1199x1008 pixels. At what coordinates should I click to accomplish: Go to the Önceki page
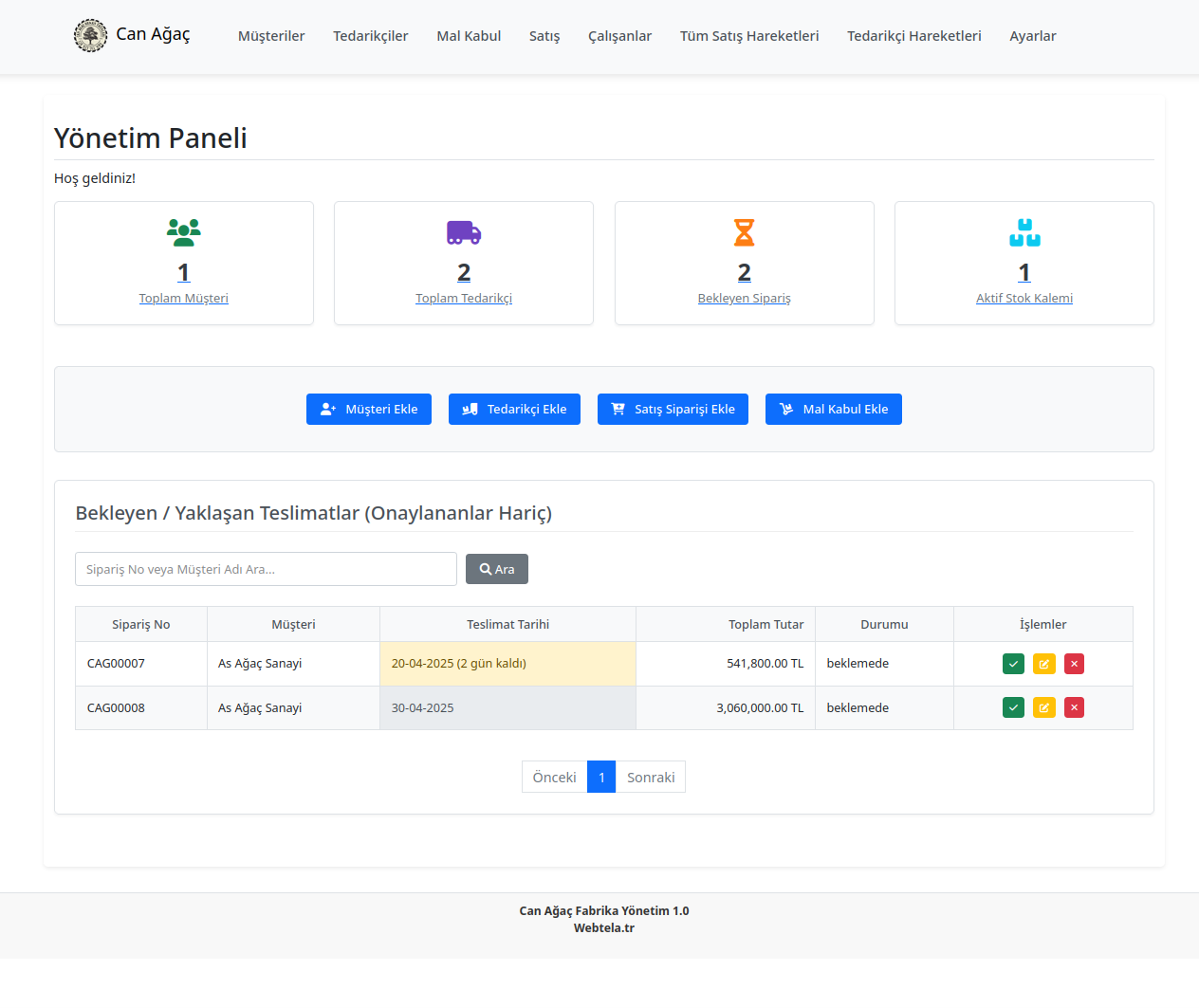(555, 777)
